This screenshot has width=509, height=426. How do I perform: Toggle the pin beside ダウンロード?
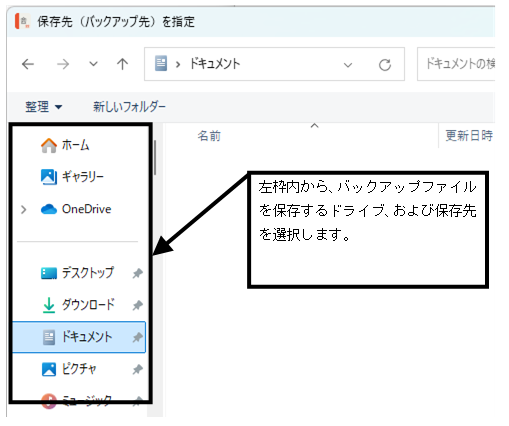[137, 305]
